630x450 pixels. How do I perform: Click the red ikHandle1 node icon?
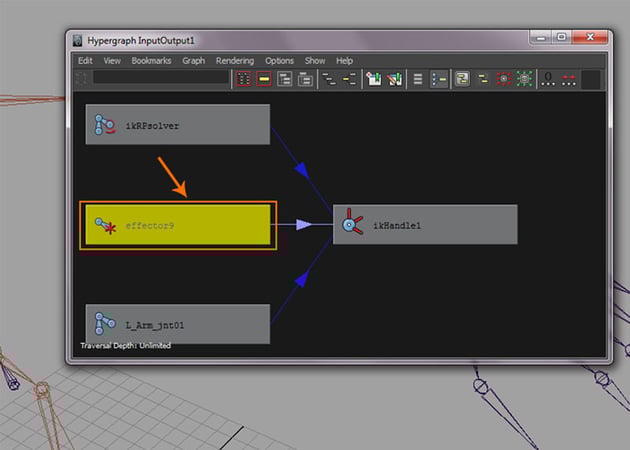click(350, 225)
